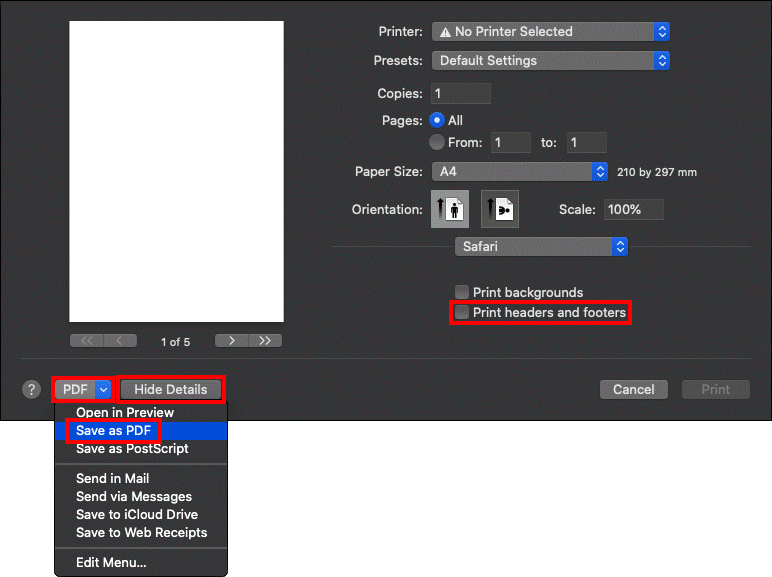This screenshot has width=772, height=577.
Task: Select the From page range radio button
Action: 436,143
